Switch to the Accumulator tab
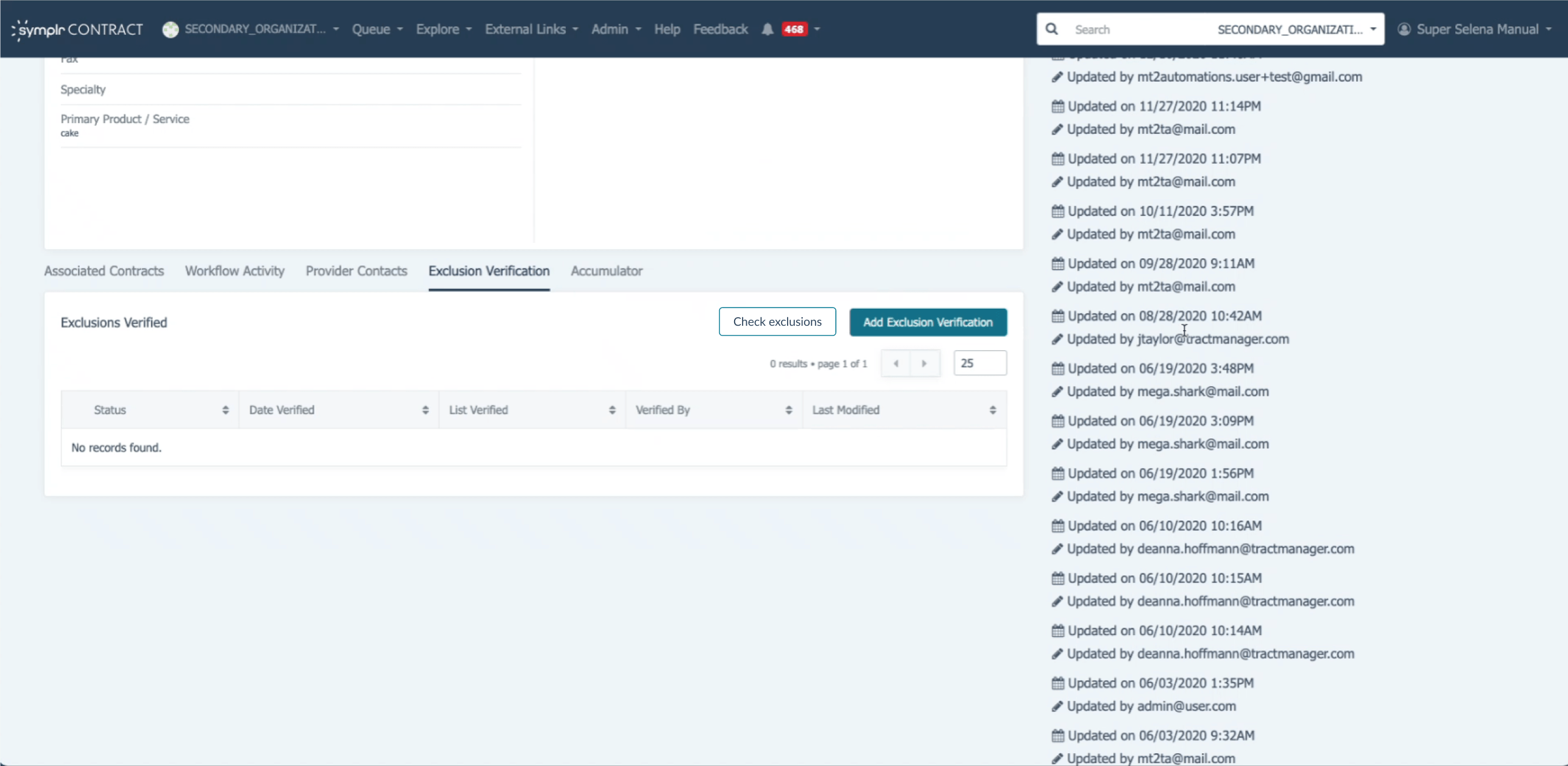 [606, 271]
